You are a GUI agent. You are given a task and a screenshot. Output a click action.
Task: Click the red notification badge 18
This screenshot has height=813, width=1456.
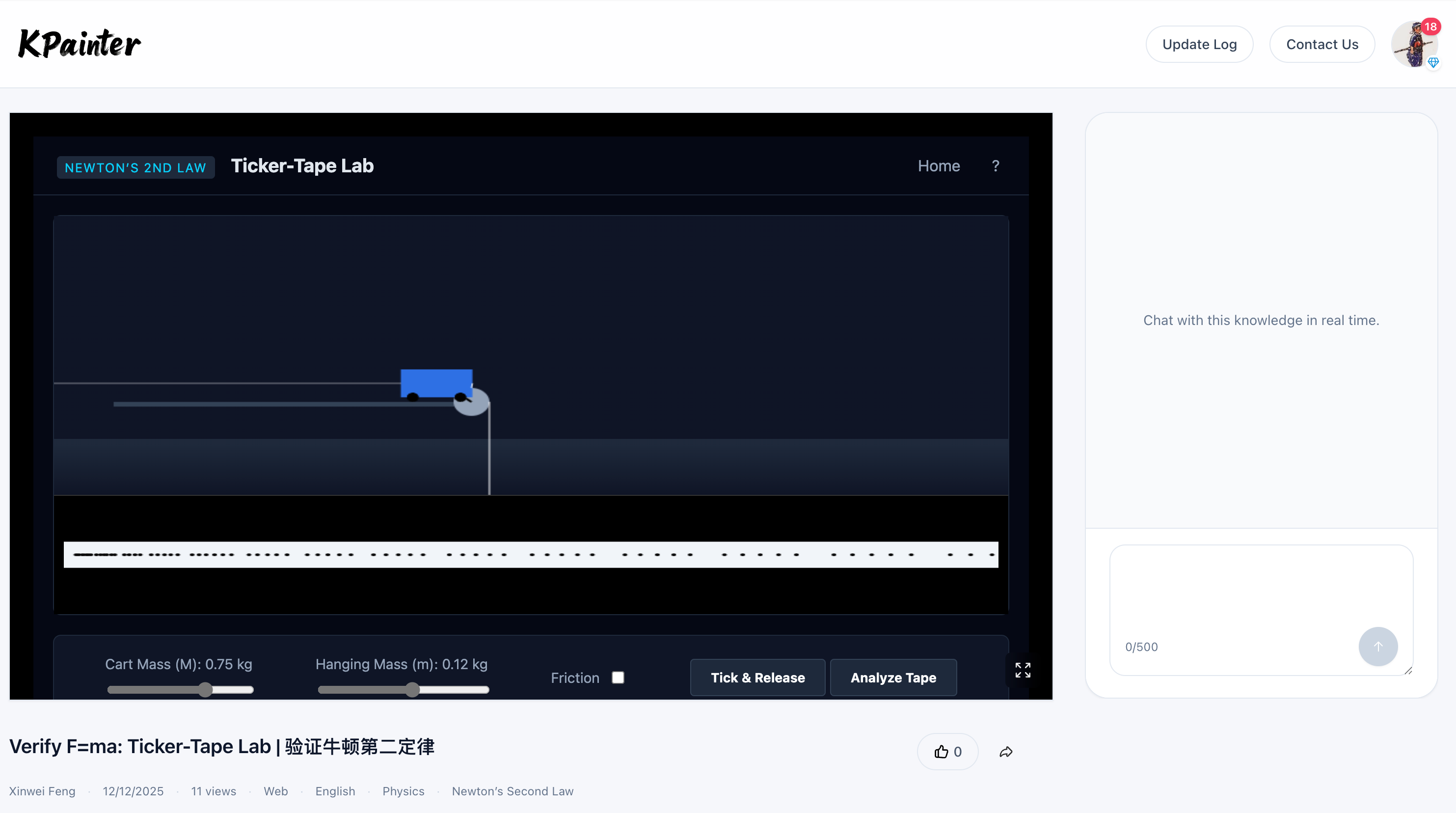tap(1430, 27)
